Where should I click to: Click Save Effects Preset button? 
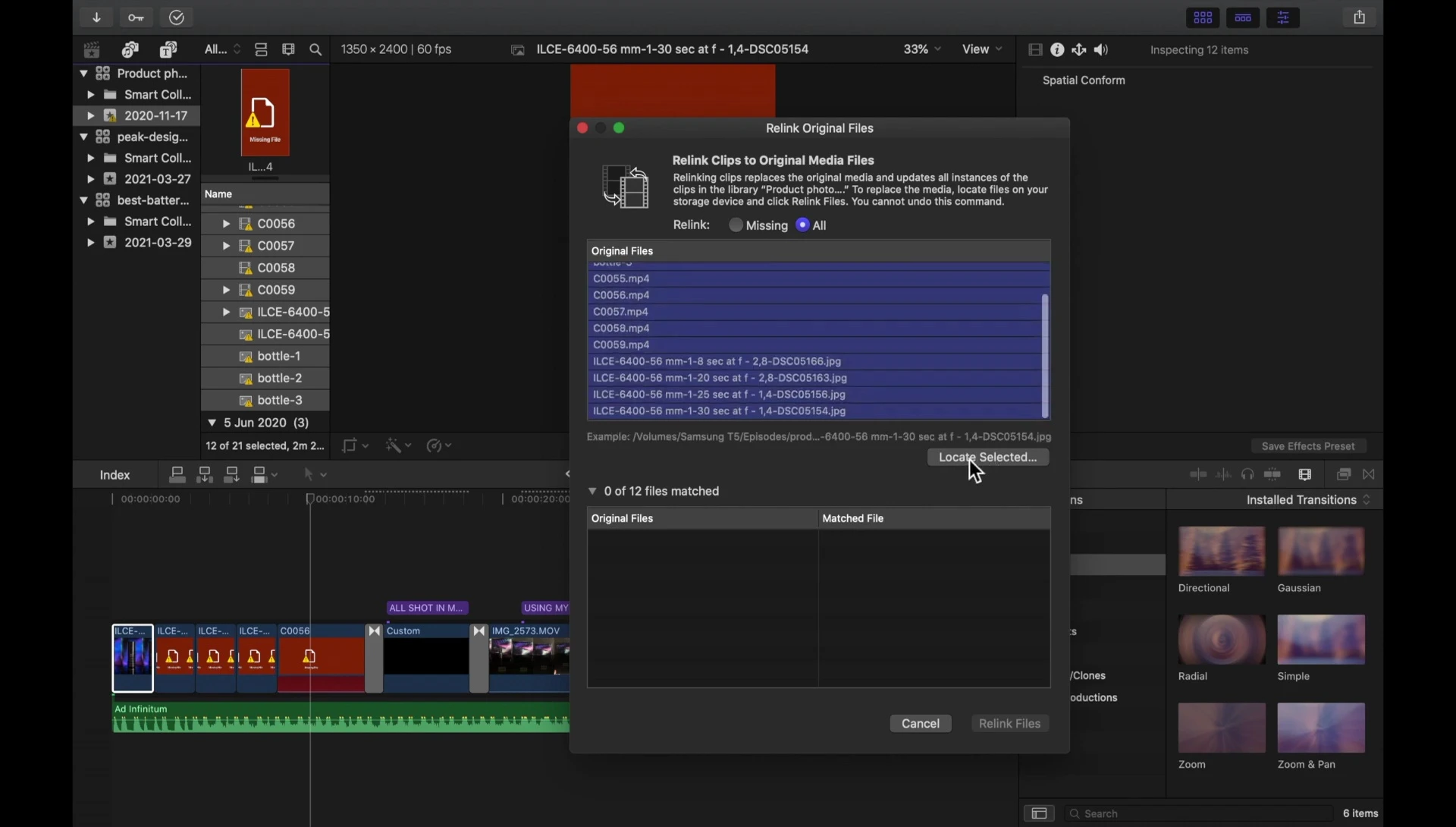1308,447
